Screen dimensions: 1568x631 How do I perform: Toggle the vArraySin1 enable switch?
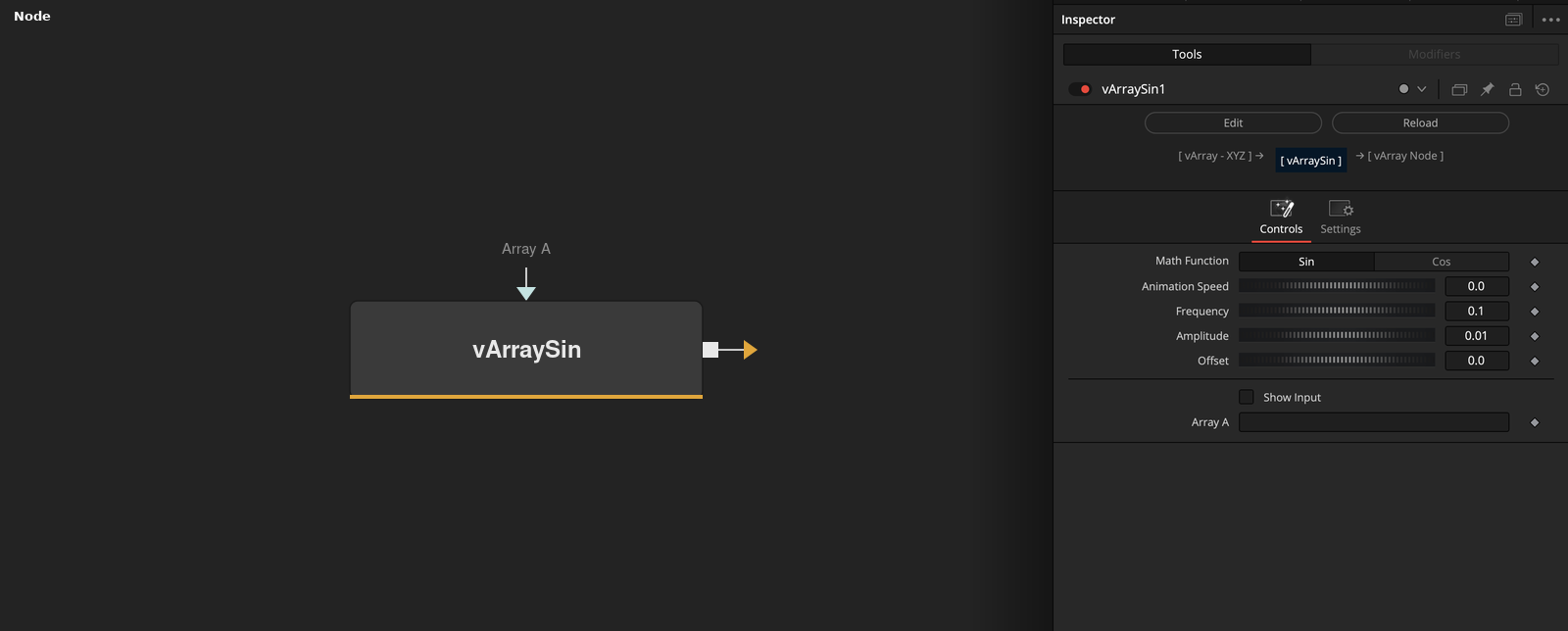point(1081,89)
